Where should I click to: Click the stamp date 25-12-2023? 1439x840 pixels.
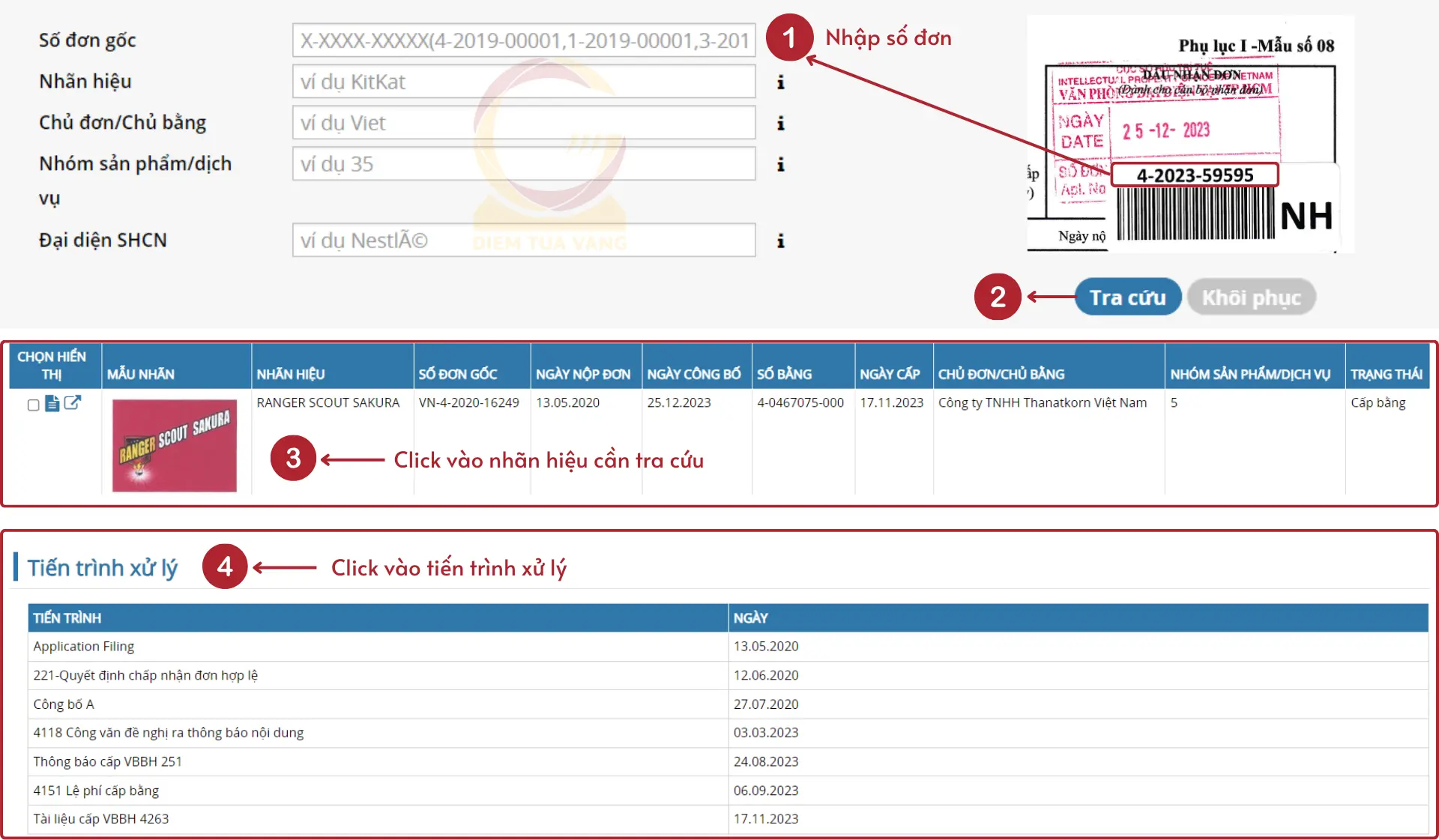click(x=1165, y=130)
